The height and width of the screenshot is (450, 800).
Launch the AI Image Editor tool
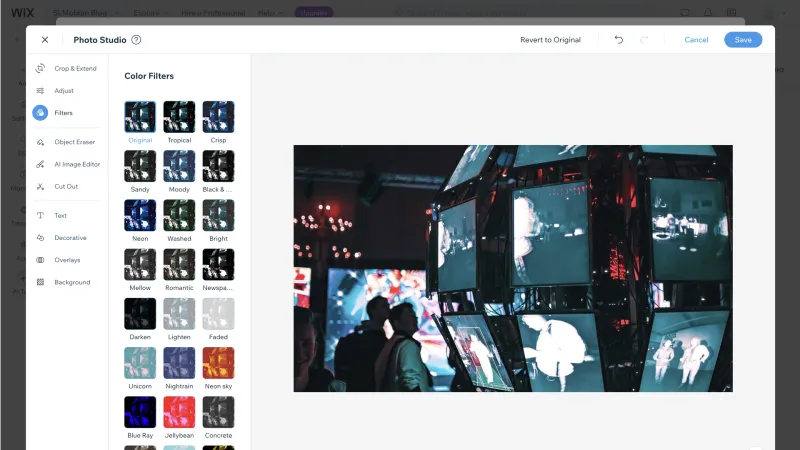pyautogui.click(x=68, y=164)
